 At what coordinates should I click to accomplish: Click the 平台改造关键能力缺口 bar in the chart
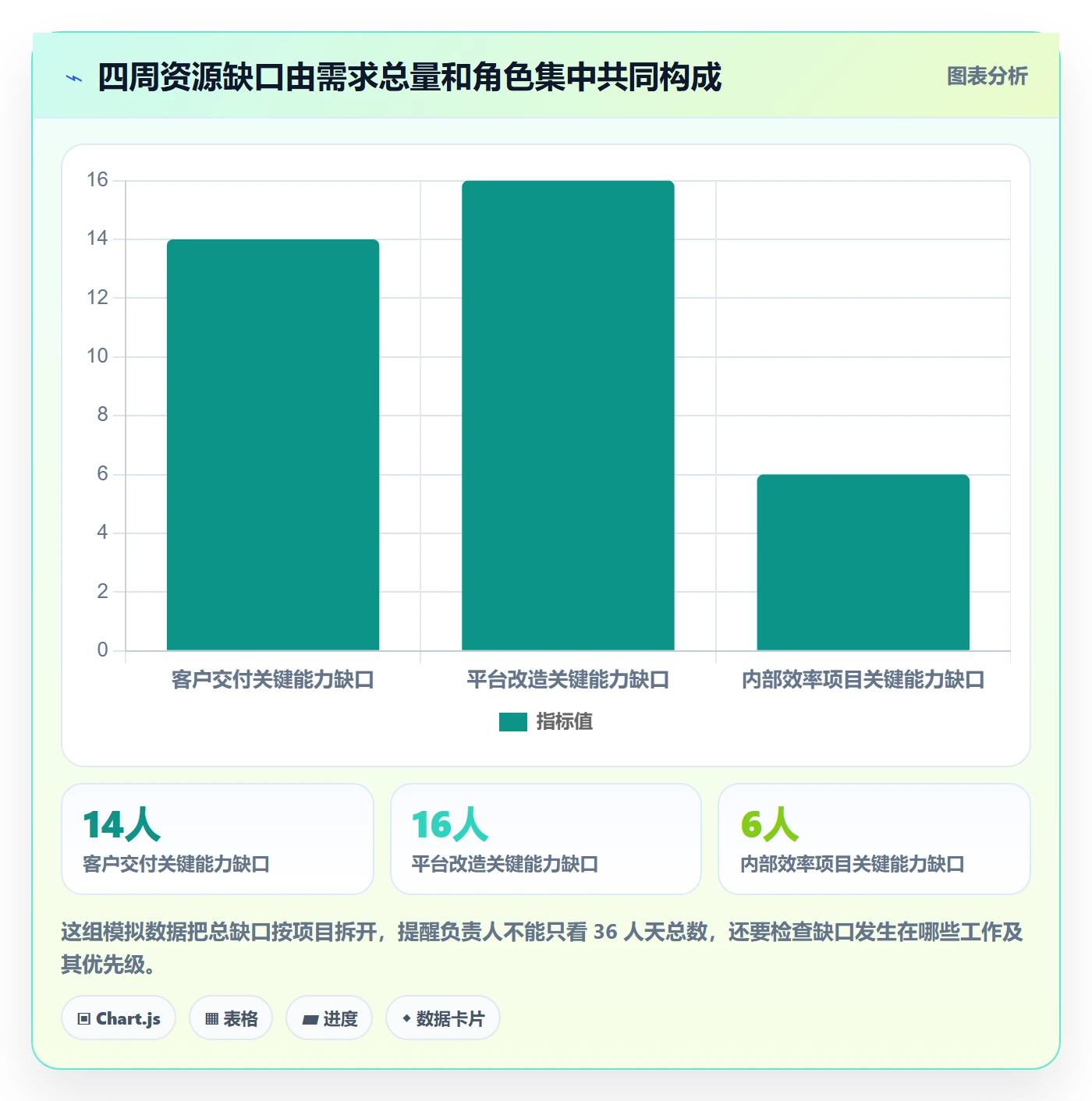pyautogui.click(x=568, y=416)
